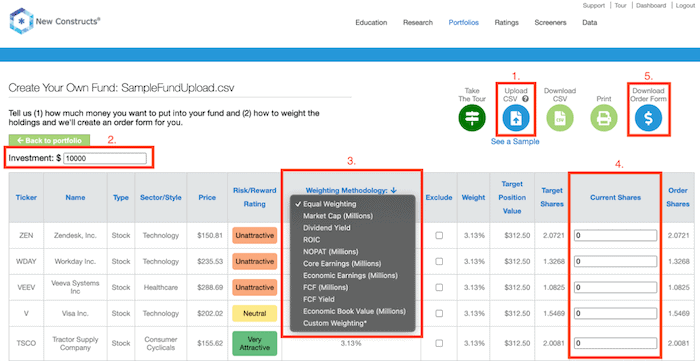Open the Ratings nav menu
700x363 pixels.
[x=506, y=22]
